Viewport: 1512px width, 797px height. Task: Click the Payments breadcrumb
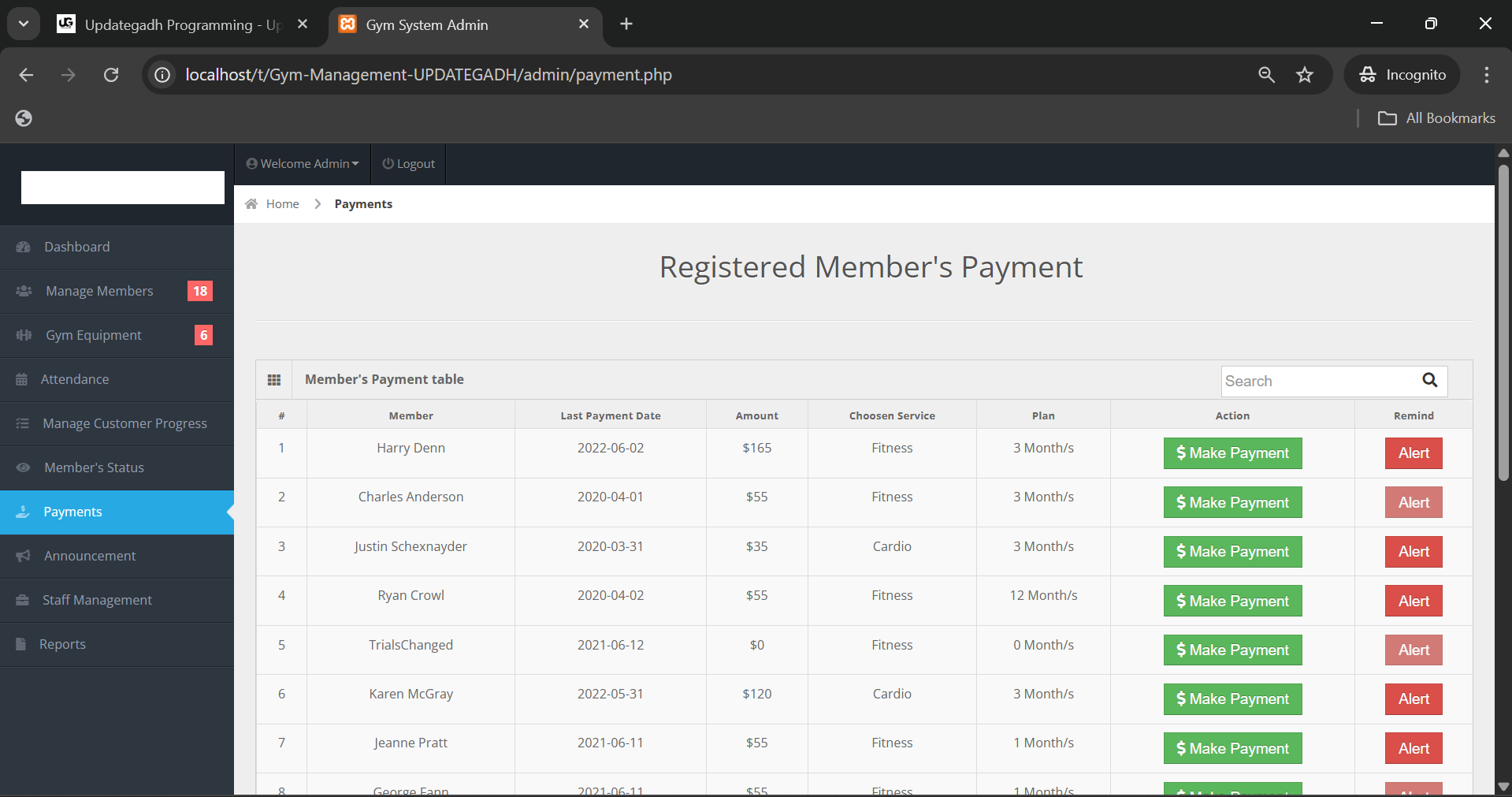tap(363, 204)
